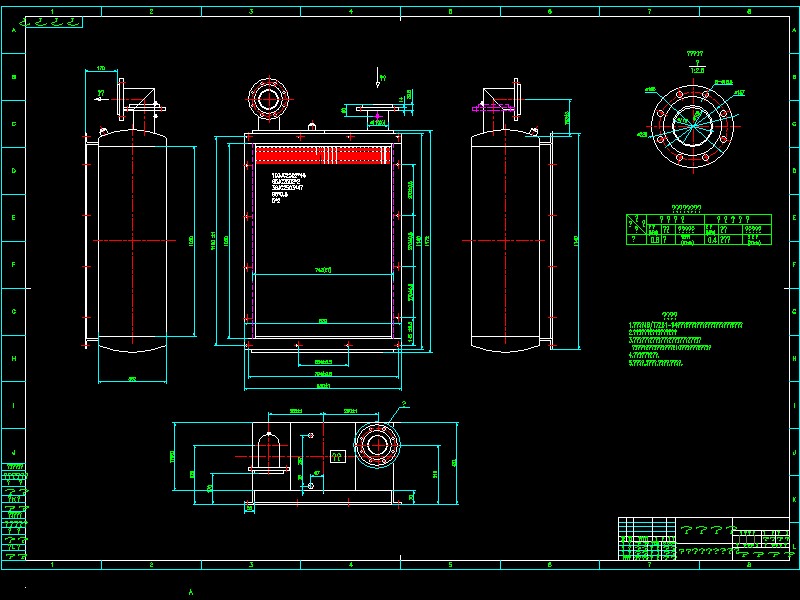
Task: Pick the 170 dimension above the left view
Action: coord(101,68)
